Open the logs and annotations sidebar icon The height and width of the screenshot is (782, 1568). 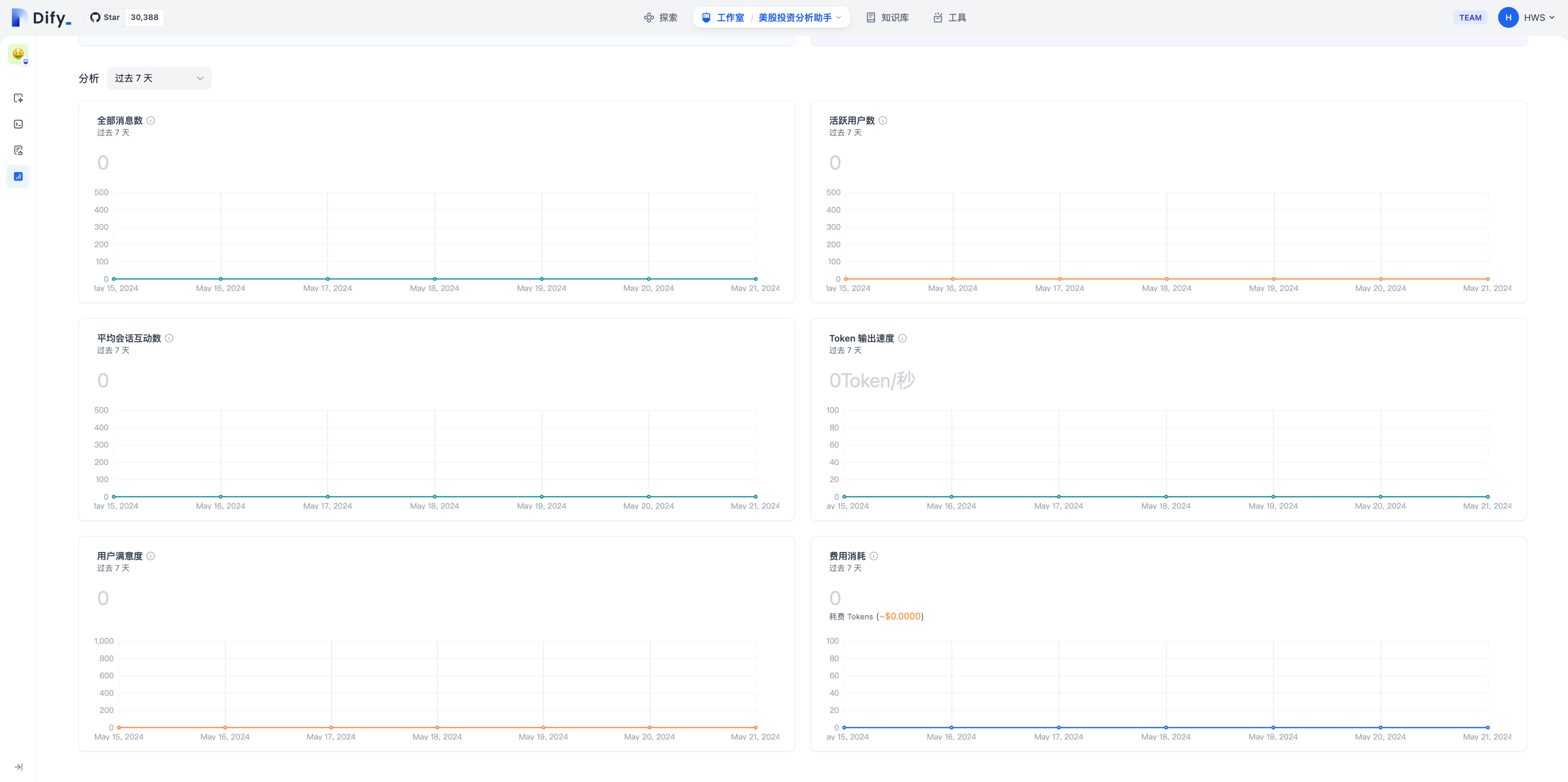tap(18, 150)
